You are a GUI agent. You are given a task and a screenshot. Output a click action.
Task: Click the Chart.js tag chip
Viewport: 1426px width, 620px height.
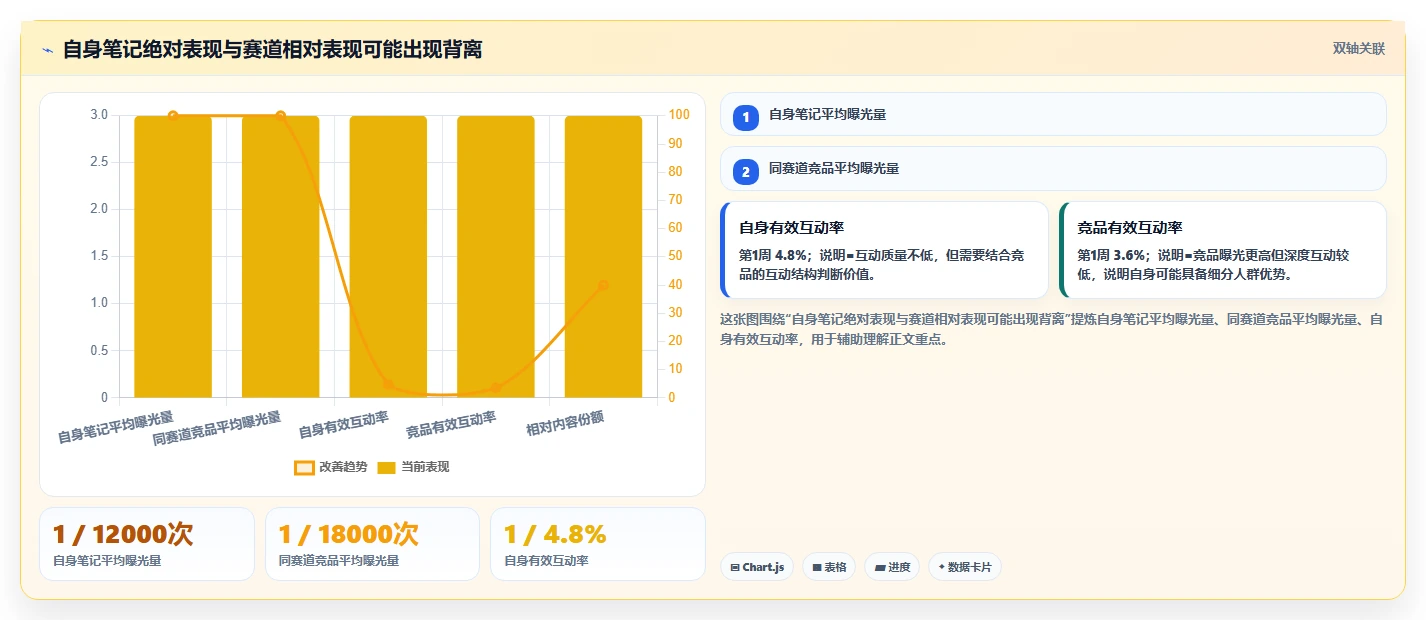[x=757, y=567]
